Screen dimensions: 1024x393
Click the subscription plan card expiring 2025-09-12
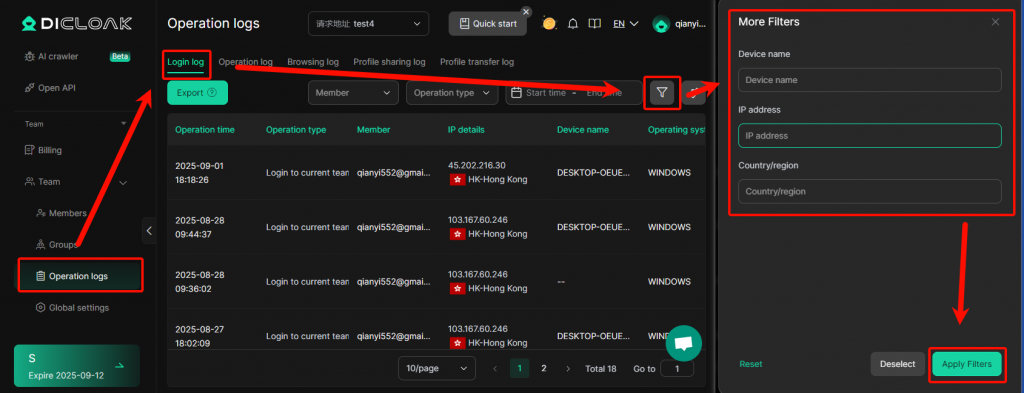point(76,366)
